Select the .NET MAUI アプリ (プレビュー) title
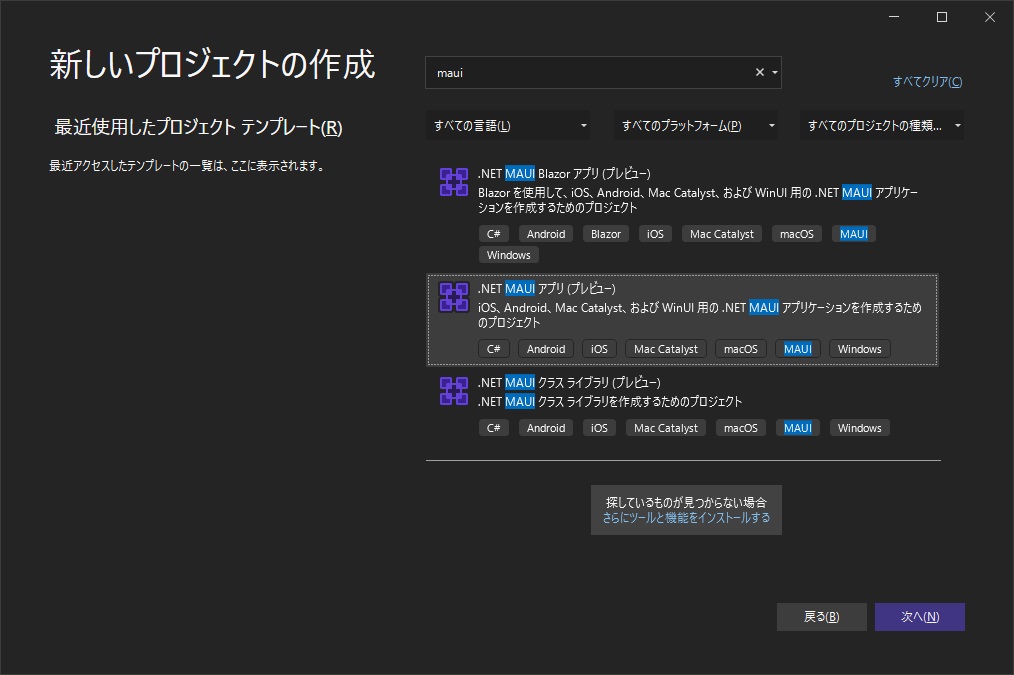This screenshot has width=1014, height=675. click(x=546, y=289)
